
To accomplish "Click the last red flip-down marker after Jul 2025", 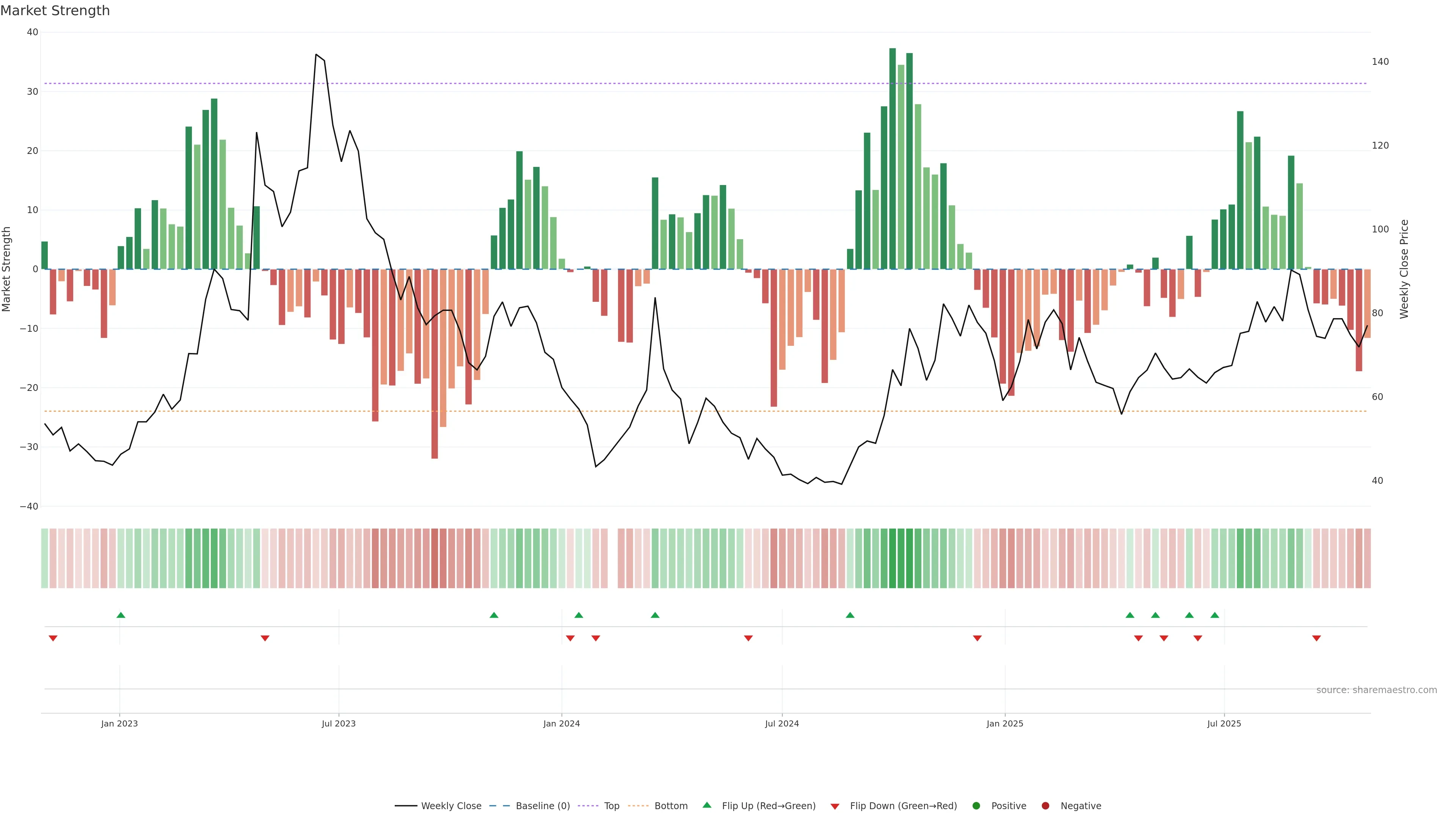I will (x=1316, y=638).
